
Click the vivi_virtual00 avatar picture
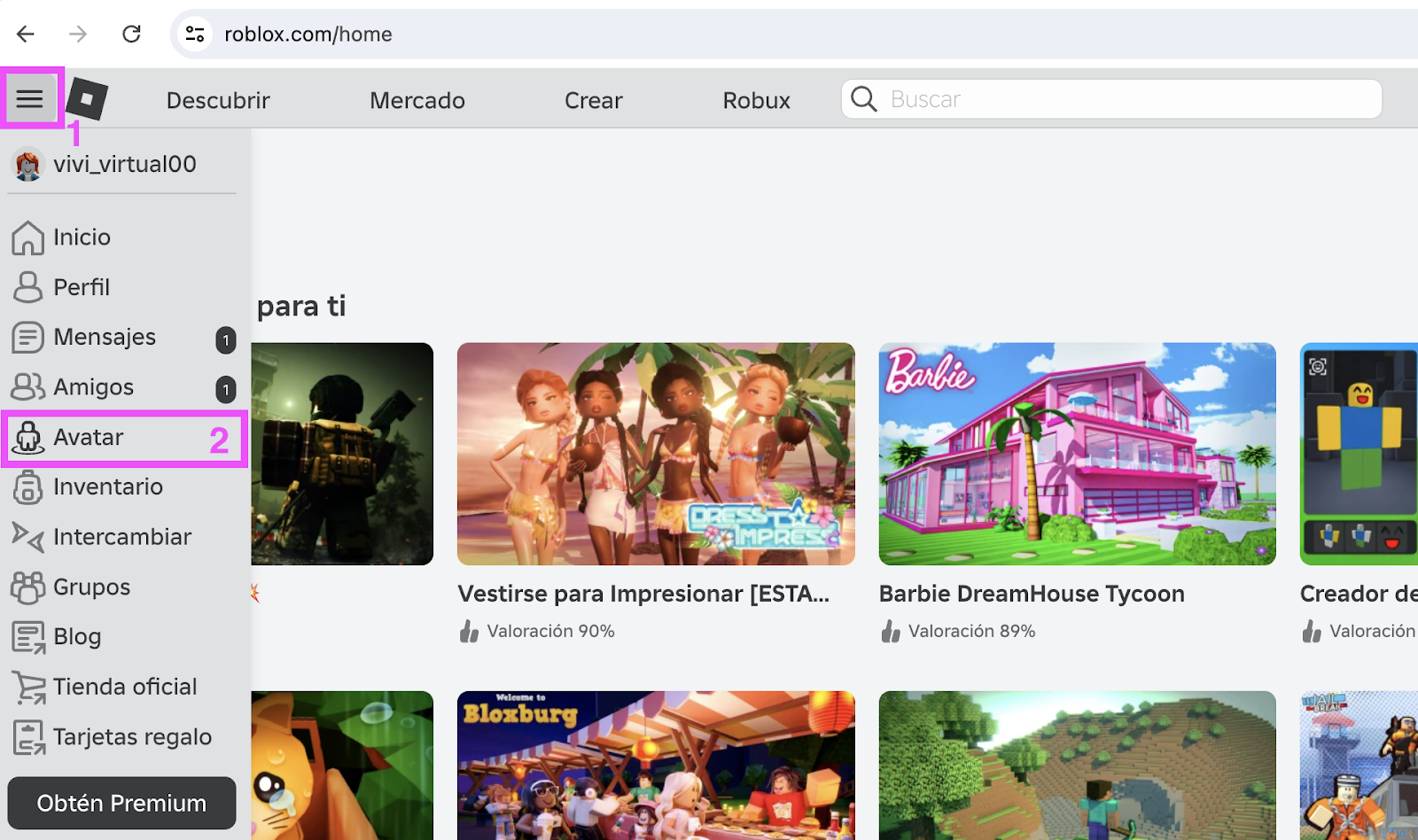tap(27, 165)
